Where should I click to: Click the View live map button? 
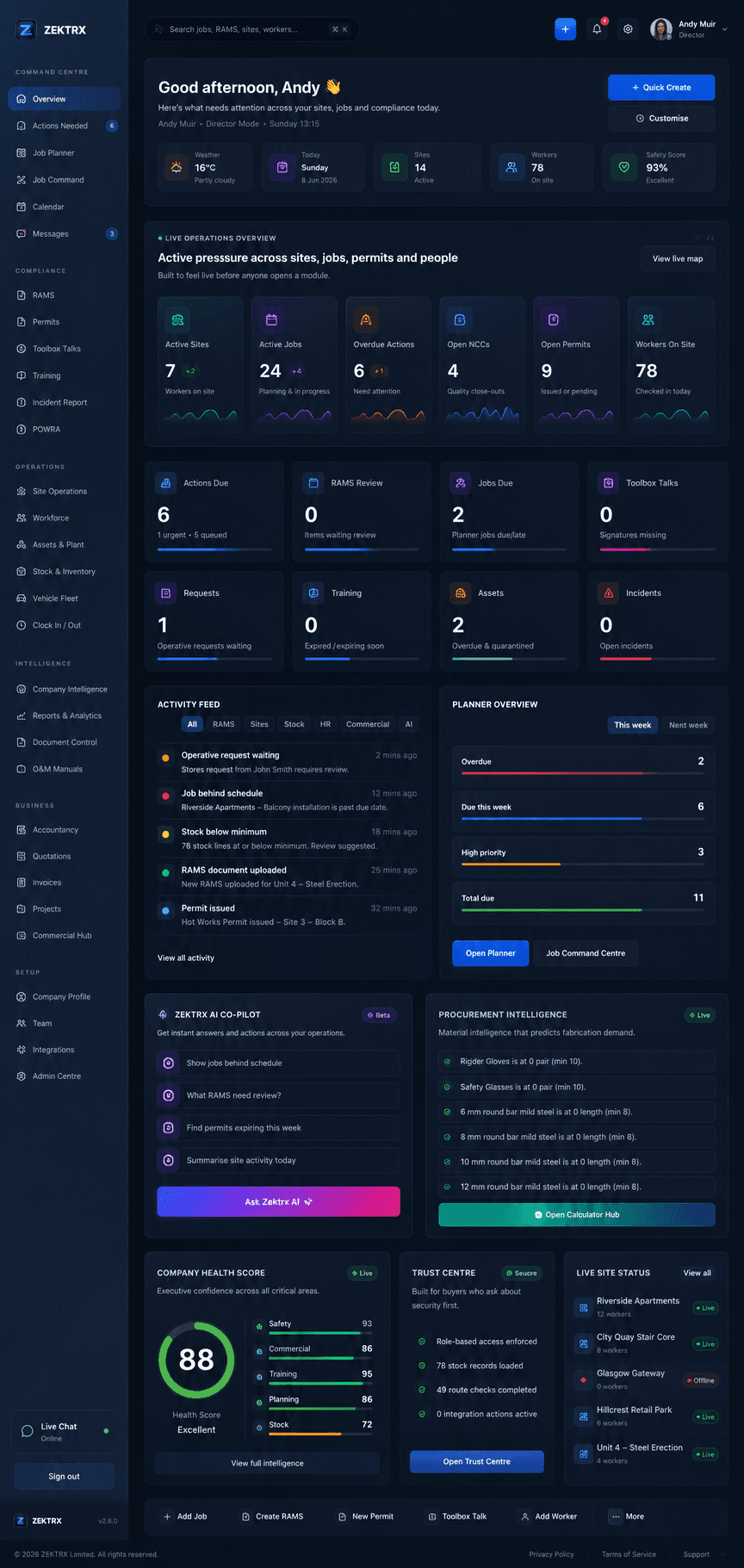(678, 258)
